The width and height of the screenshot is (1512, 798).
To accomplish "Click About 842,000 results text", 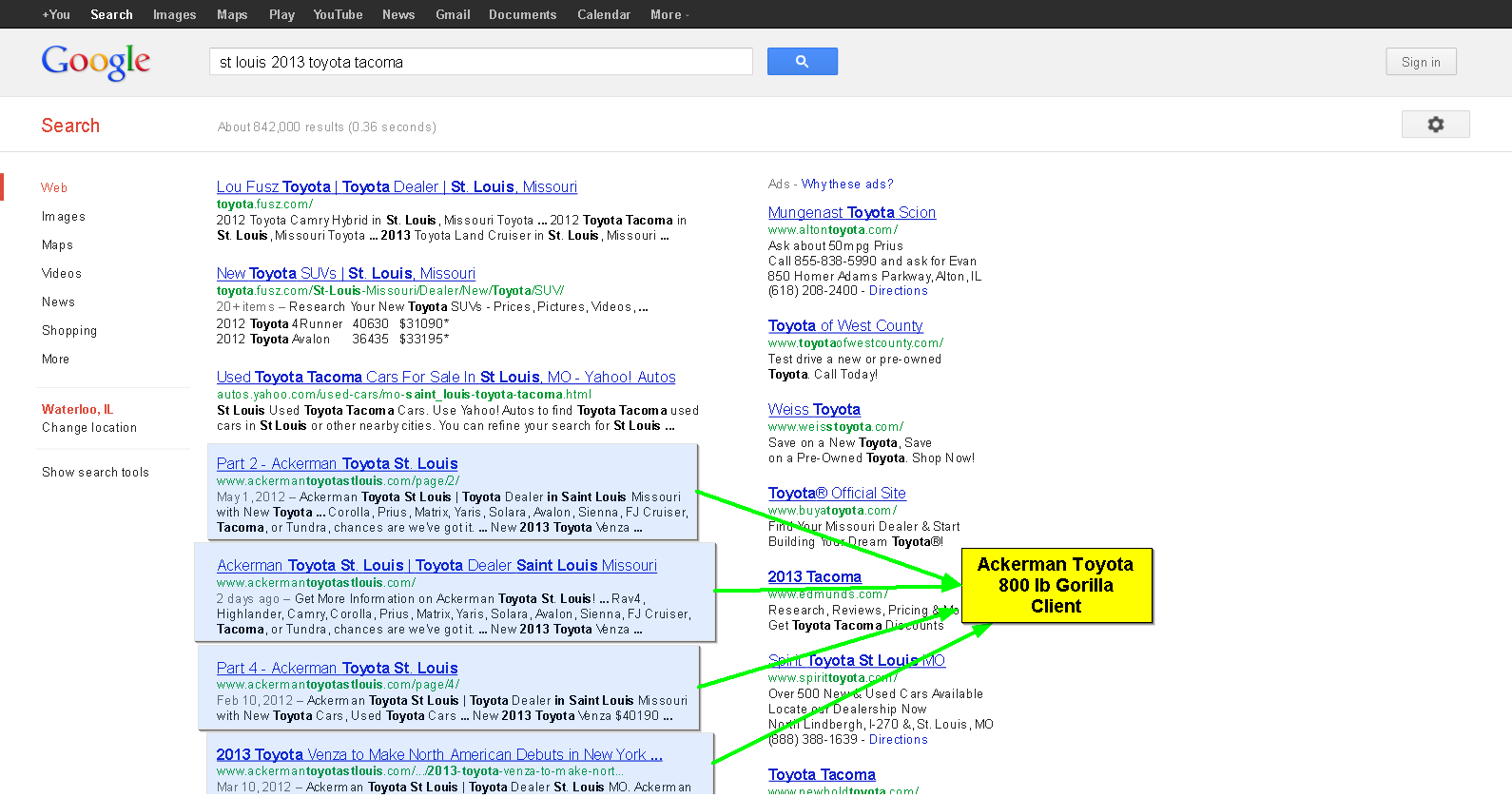I will point(327,127).
